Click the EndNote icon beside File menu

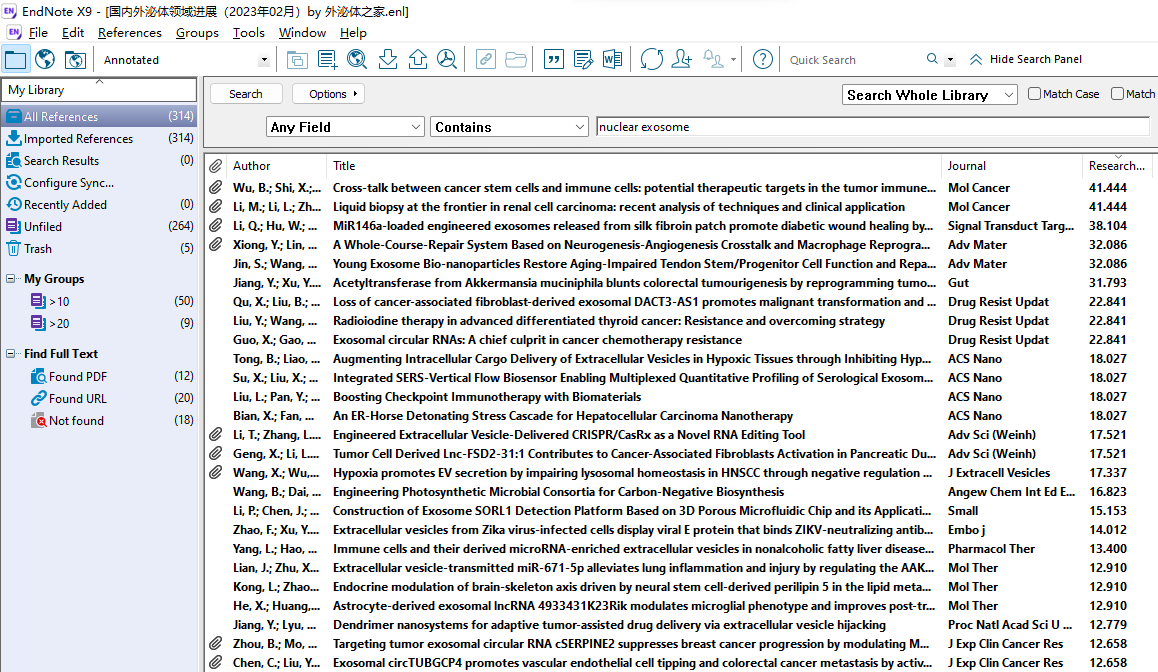click(14, 32)
